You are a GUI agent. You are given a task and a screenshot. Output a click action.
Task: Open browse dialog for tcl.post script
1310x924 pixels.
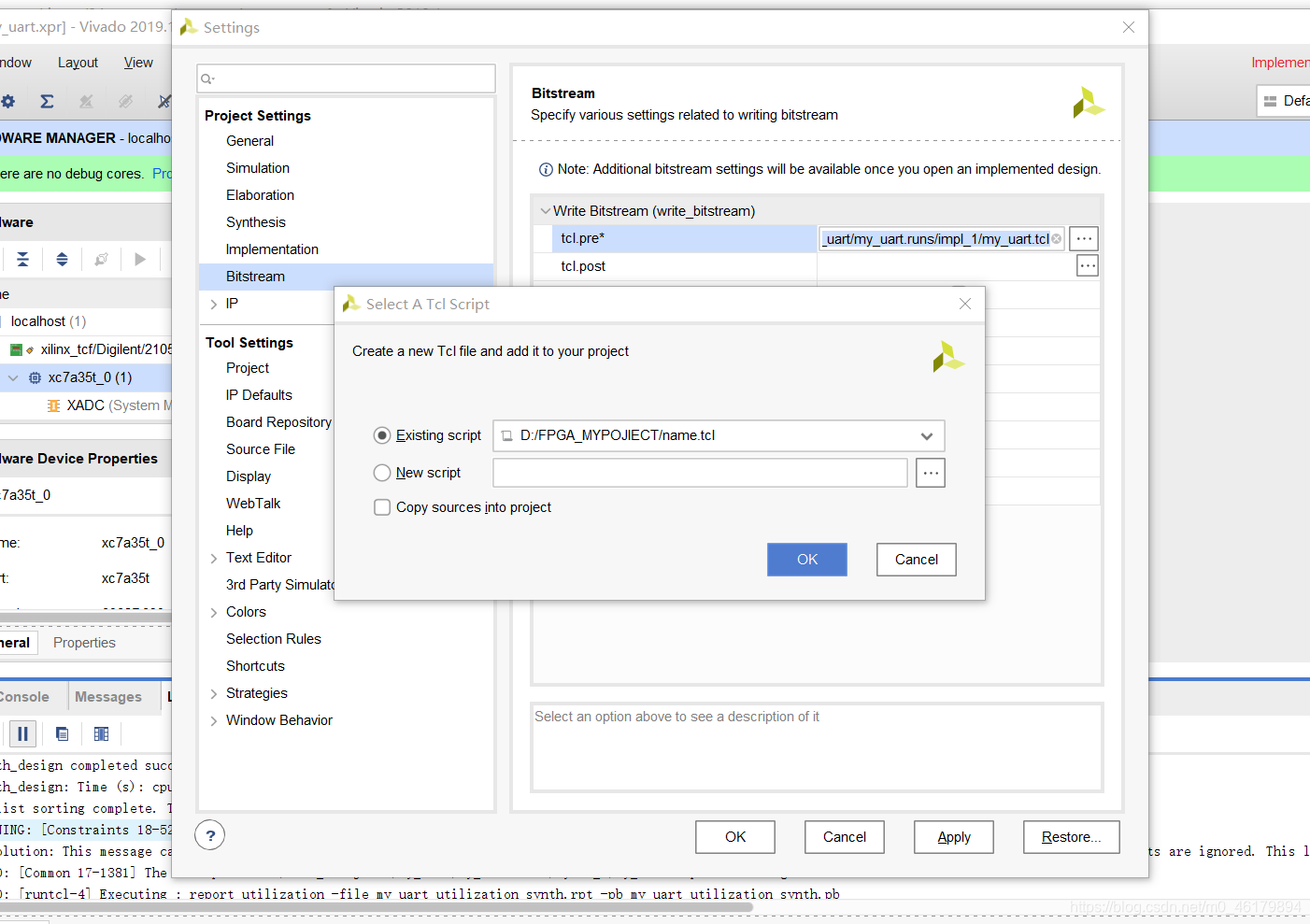[1087, 265]
